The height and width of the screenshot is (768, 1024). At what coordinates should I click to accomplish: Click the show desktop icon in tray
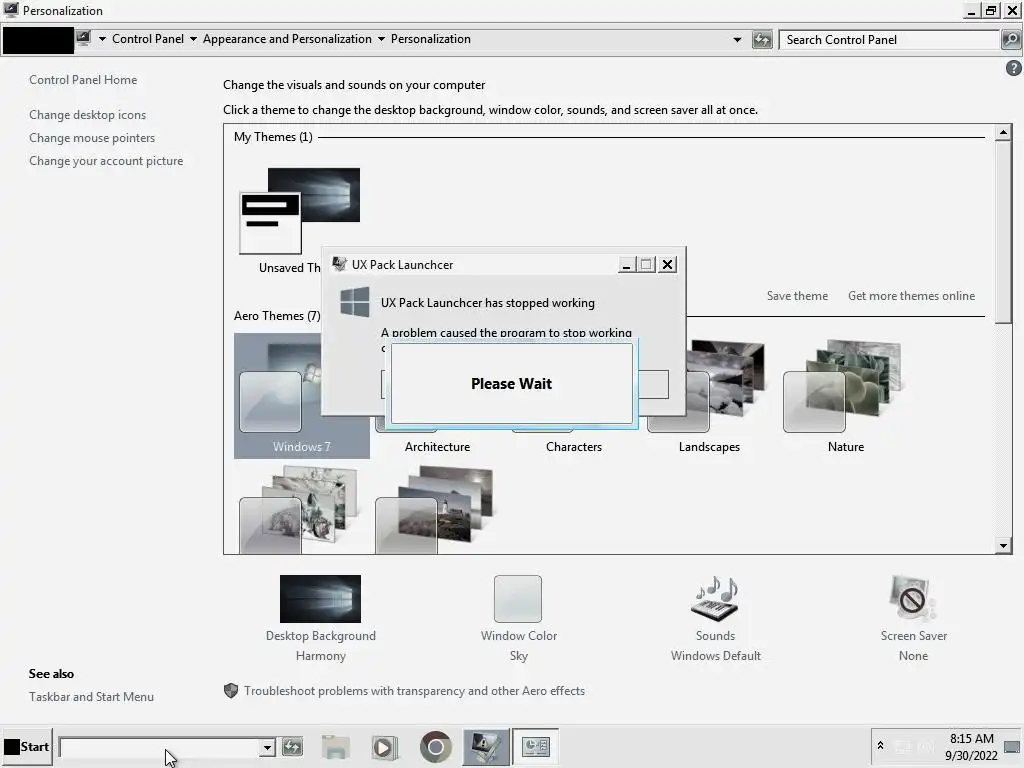[x=1012, y=746]
